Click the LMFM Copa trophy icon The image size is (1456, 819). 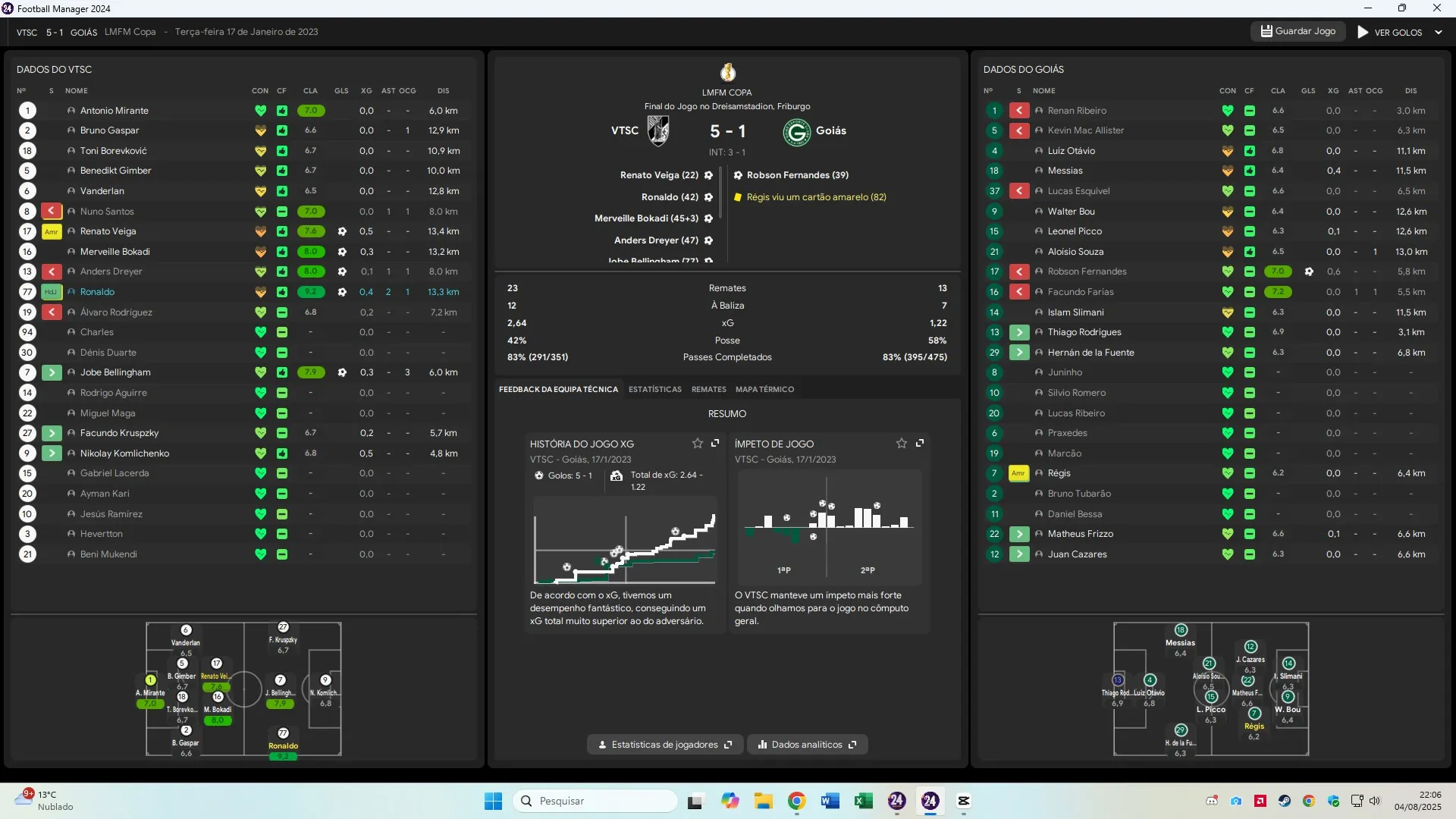point(728,72)
